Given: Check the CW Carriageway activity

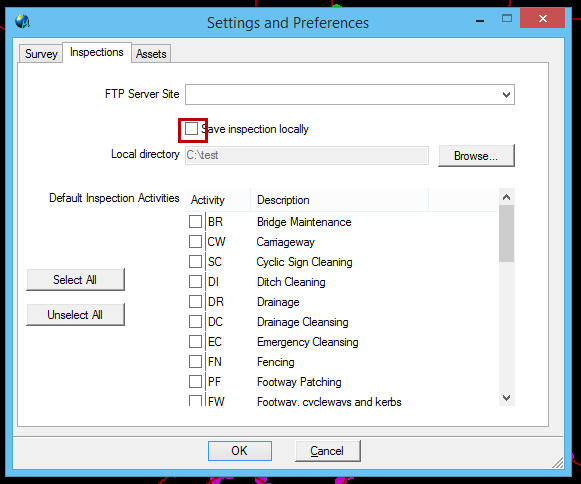Looking at the screenshot, I should 195,242.
